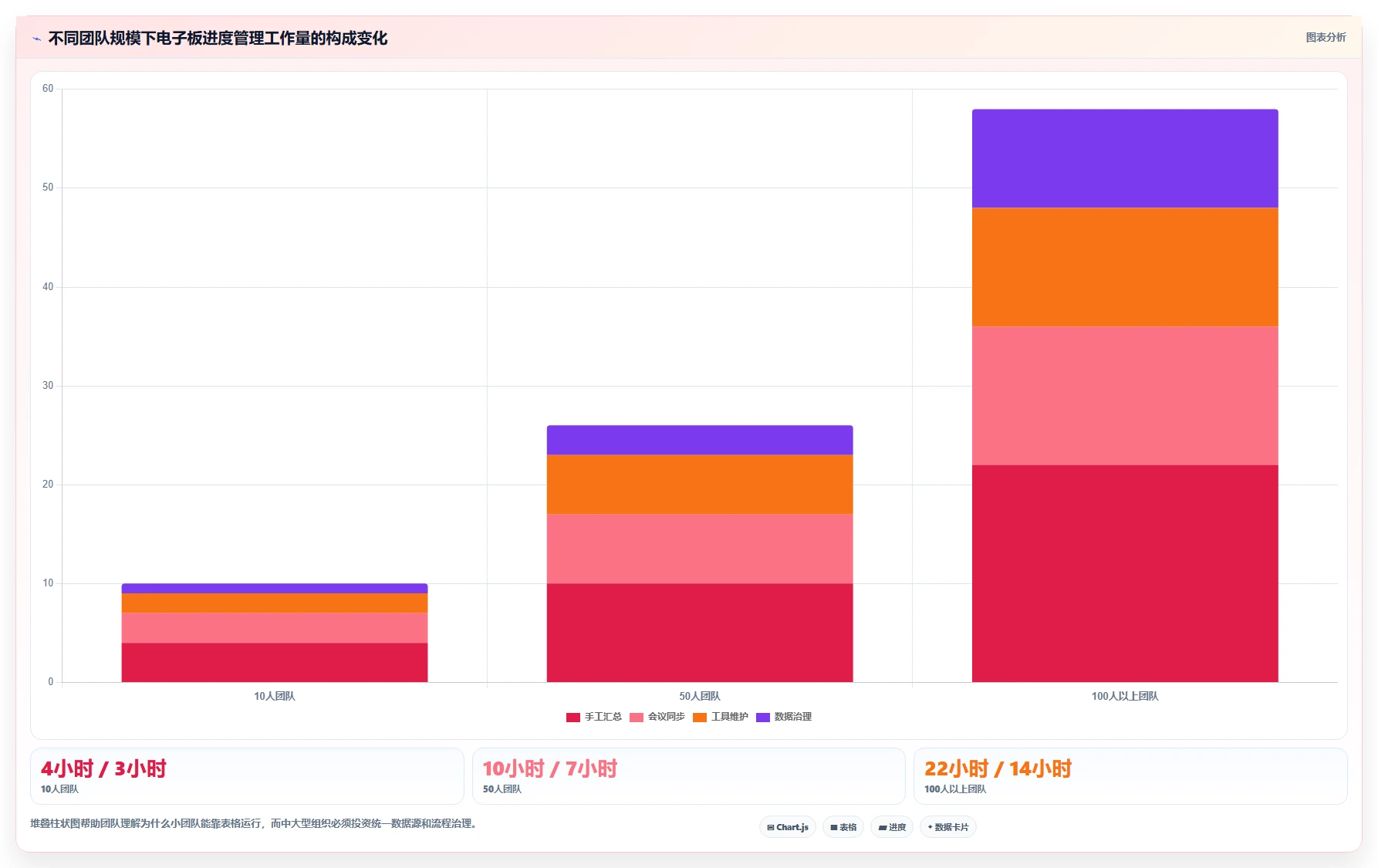
Task: Click the purple 数据治理 segment of 10人团队 bar
Action: (x=275, y=589)
